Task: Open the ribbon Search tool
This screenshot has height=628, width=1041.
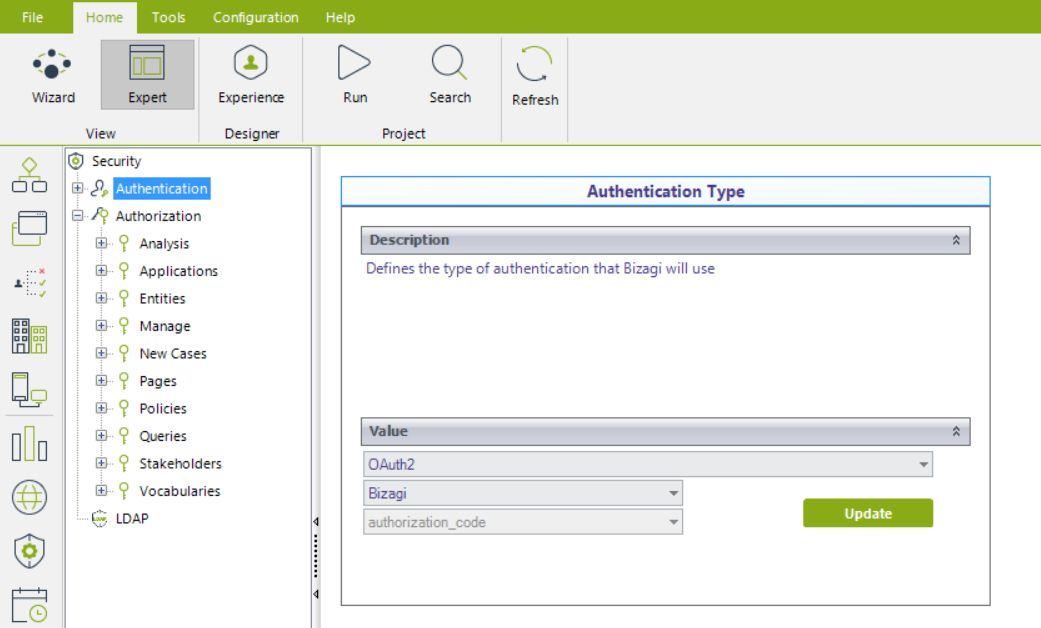Action: [x=449, y=75]
